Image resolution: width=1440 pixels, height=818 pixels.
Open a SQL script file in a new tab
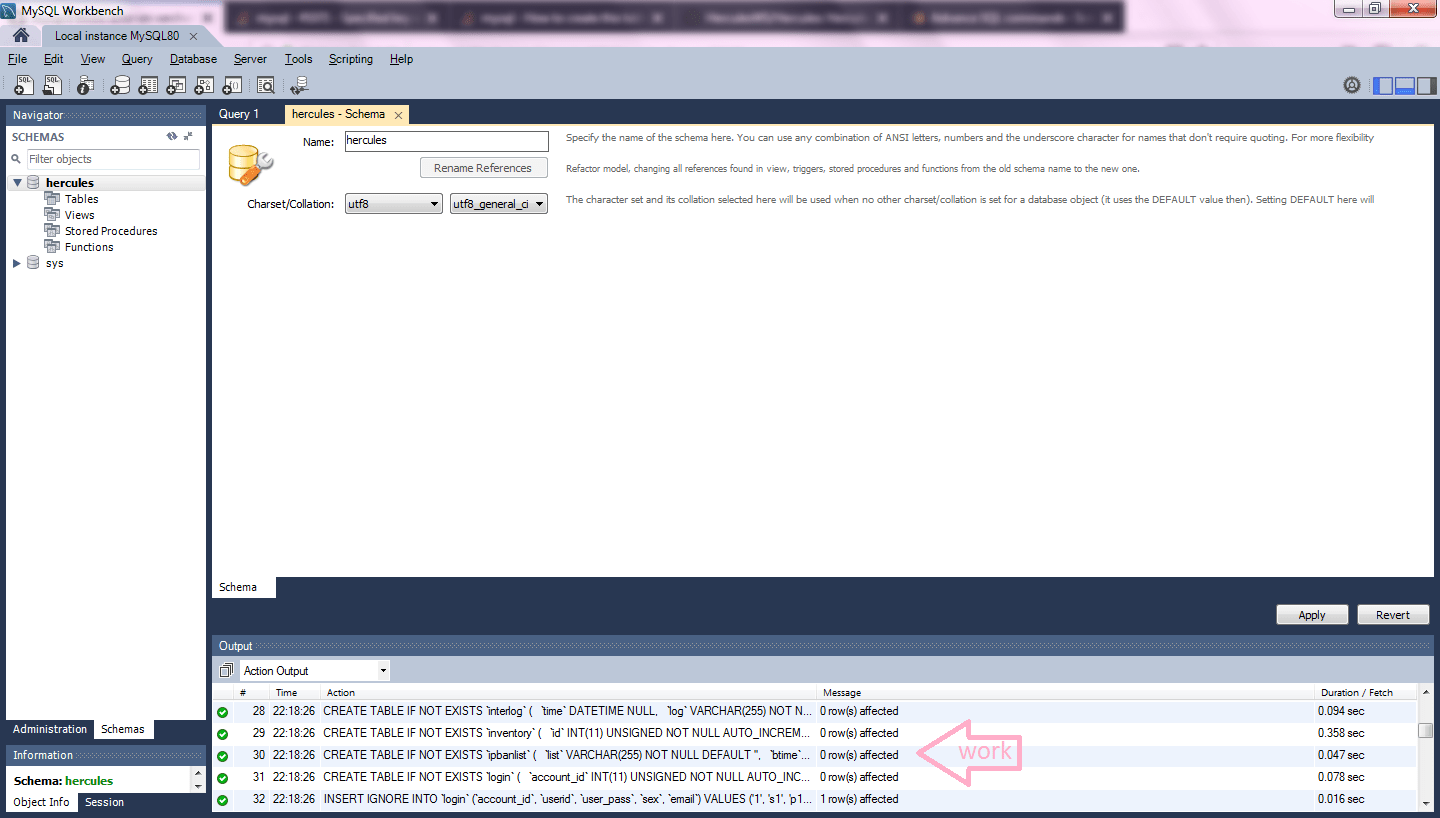52,85
